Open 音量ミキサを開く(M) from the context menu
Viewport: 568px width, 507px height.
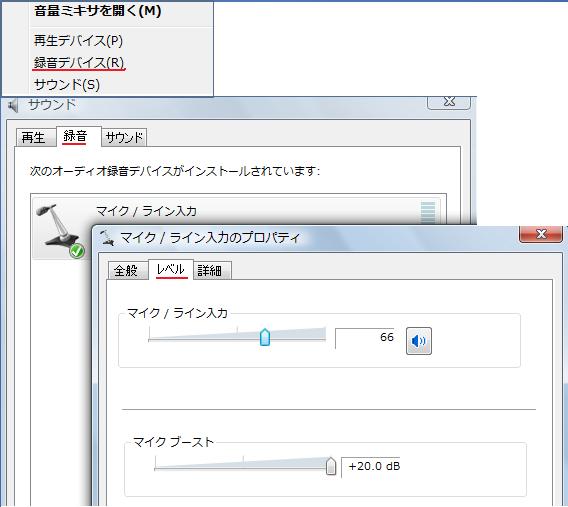pyautogui.click(x=98, y=11)
